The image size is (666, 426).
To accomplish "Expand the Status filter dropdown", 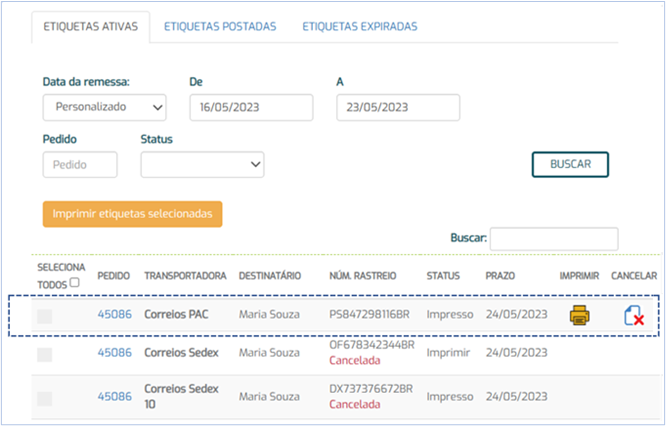I will pos(202,164).
